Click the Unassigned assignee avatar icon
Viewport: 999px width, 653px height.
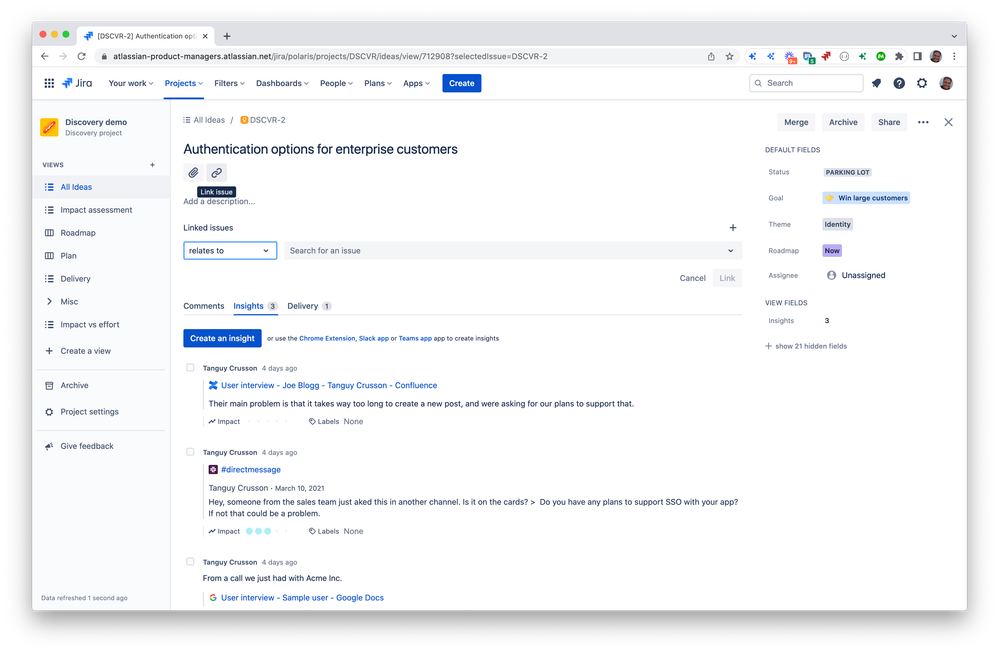click(x=831, y=275)
